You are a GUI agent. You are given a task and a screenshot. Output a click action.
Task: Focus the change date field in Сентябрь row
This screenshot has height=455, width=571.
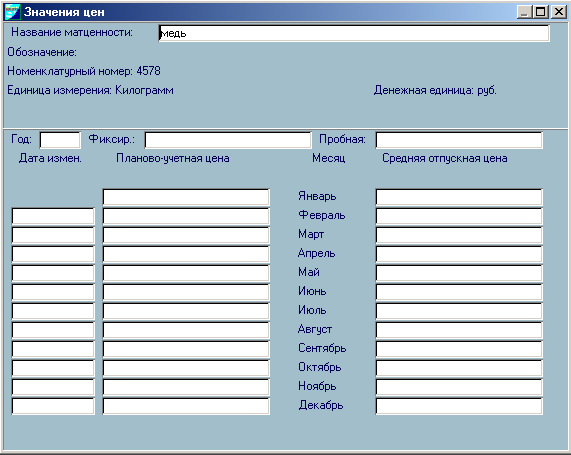pos(53,349)
